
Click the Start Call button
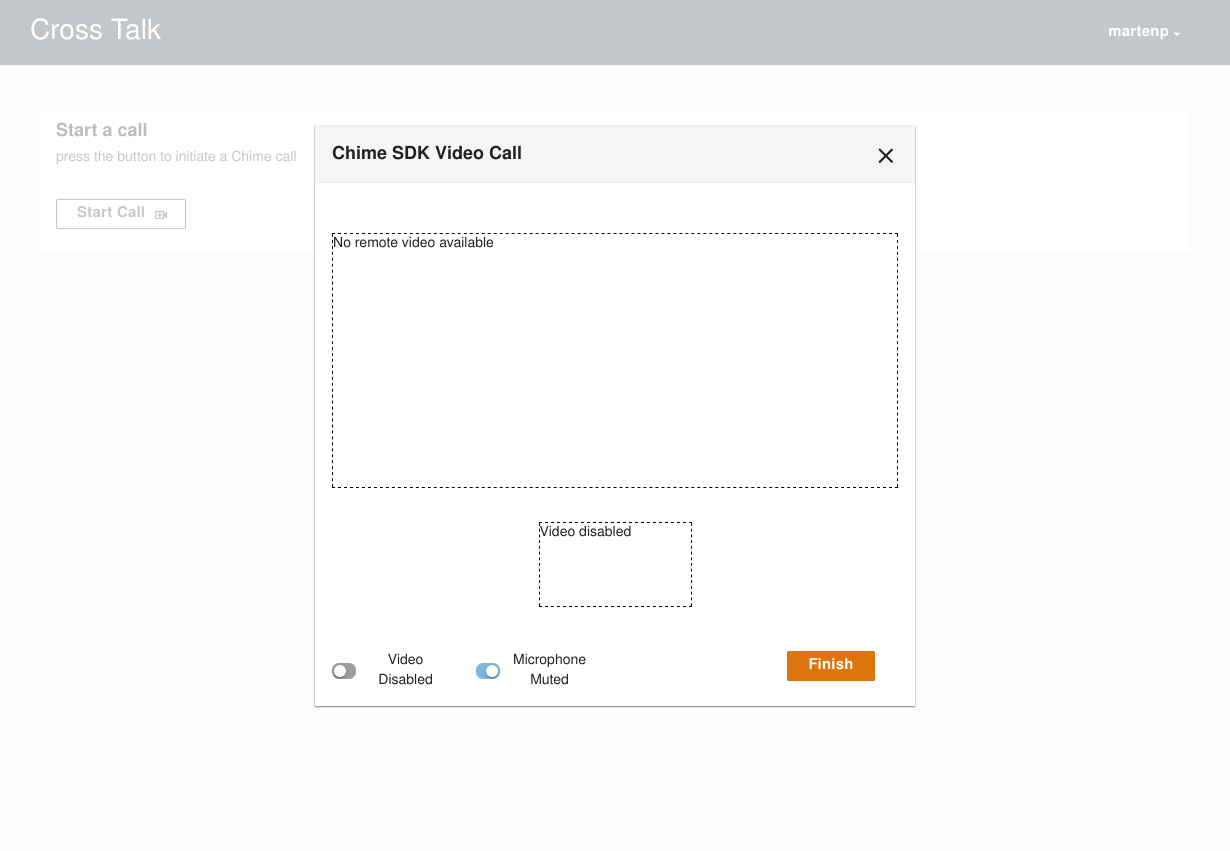(x=121, y=214)
